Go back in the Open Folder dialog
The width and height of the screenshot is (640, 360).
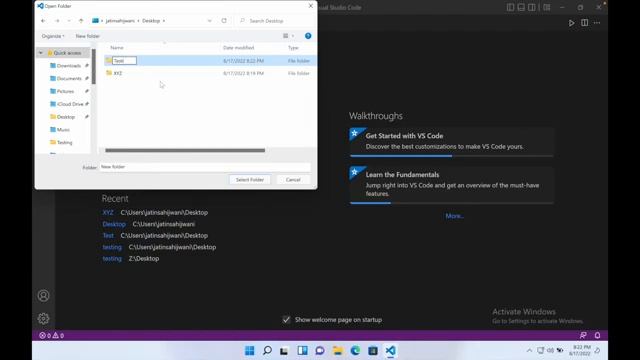(x=43, y=21)
